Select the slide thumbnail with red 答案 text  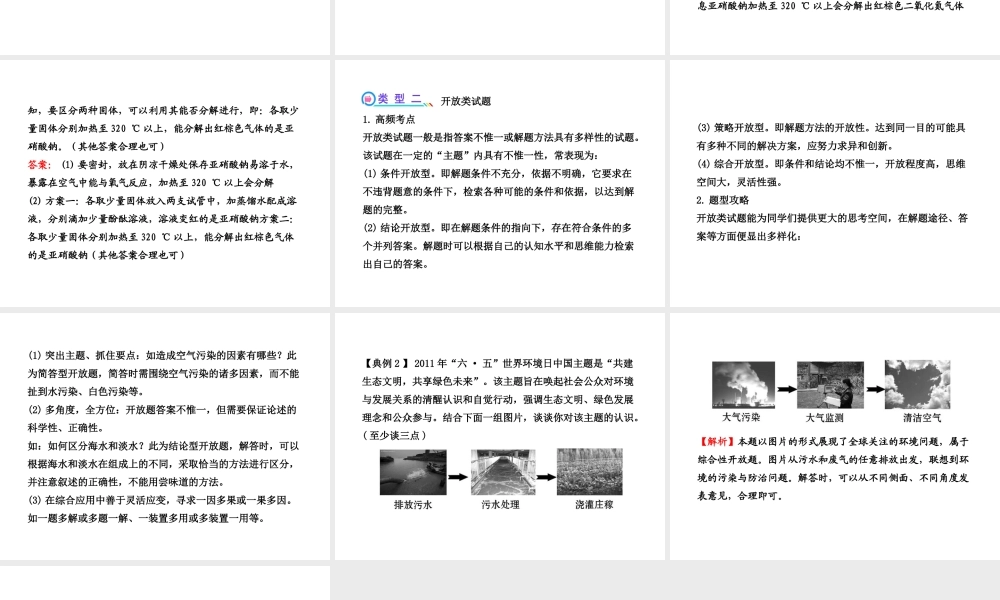coord(165,184)
